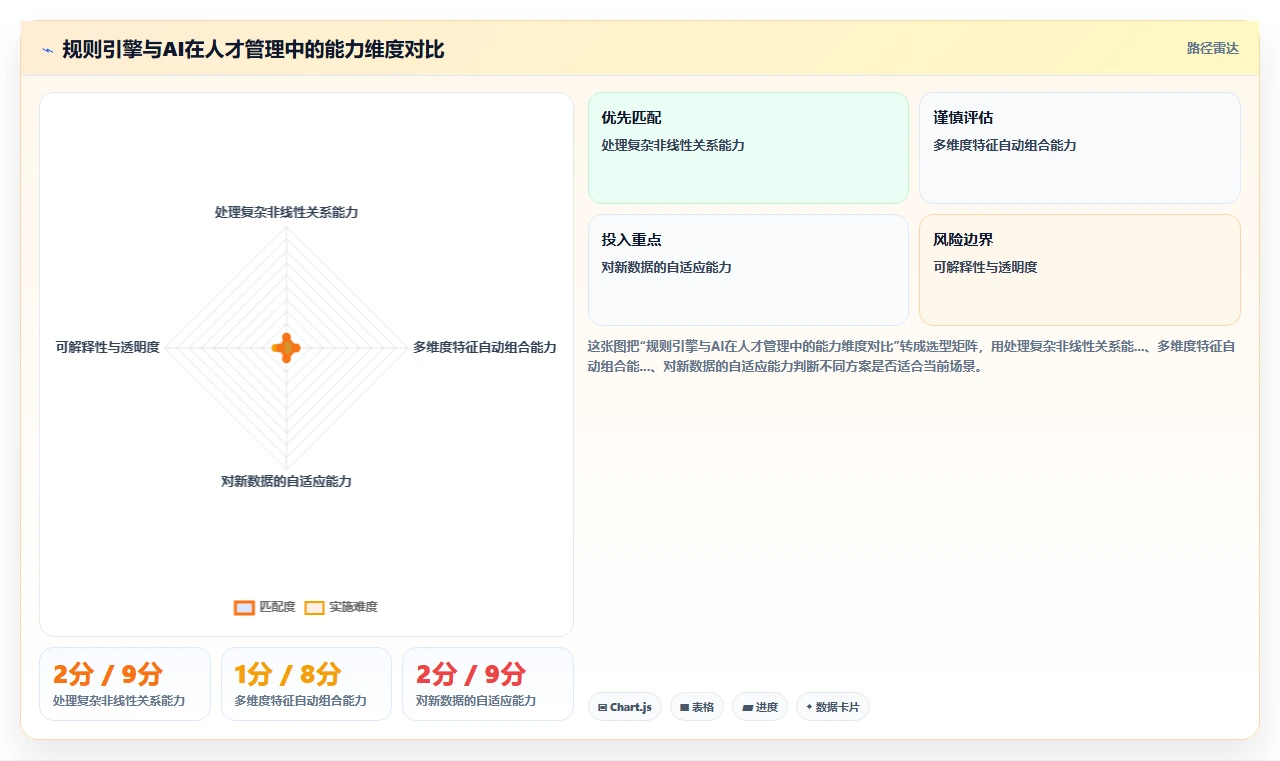Viewport: 1280px width, 761px height.
Task: Click the page title 规则引擎与AI在人才管理中的能力维度对比
Action: click(253, 49)
